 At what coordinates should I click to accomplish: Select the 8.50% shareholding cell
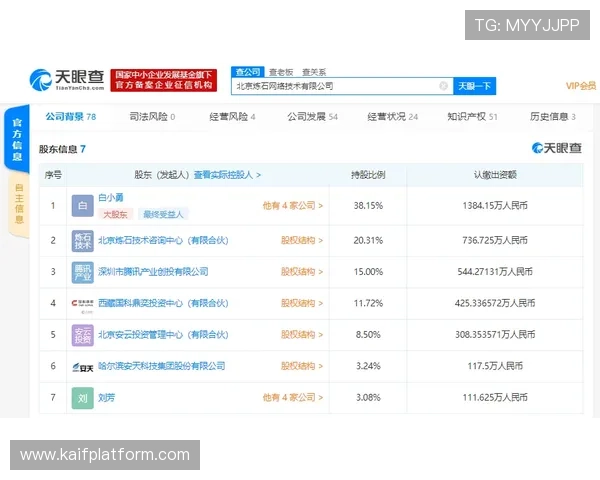(x=368, y=335)
